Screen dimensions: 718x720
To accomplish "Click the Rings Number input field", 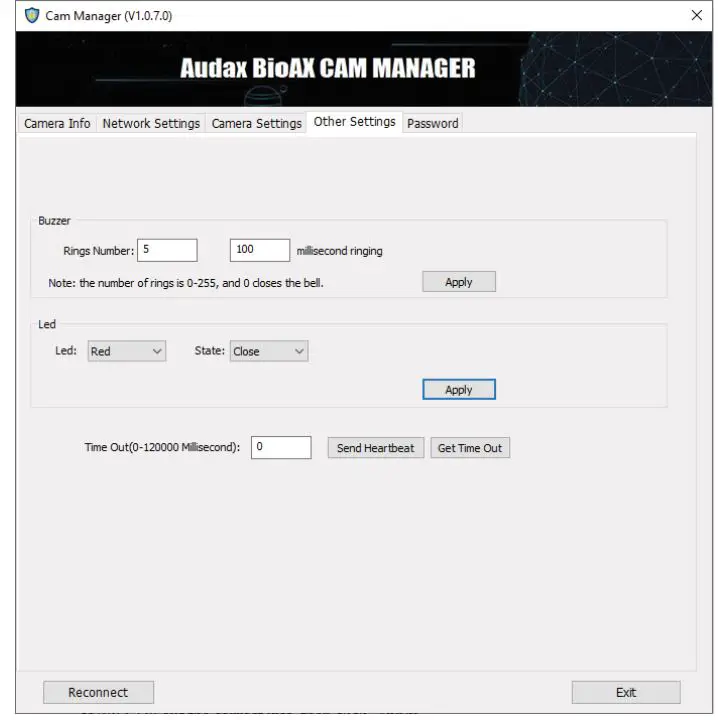I will coord(167,250).
